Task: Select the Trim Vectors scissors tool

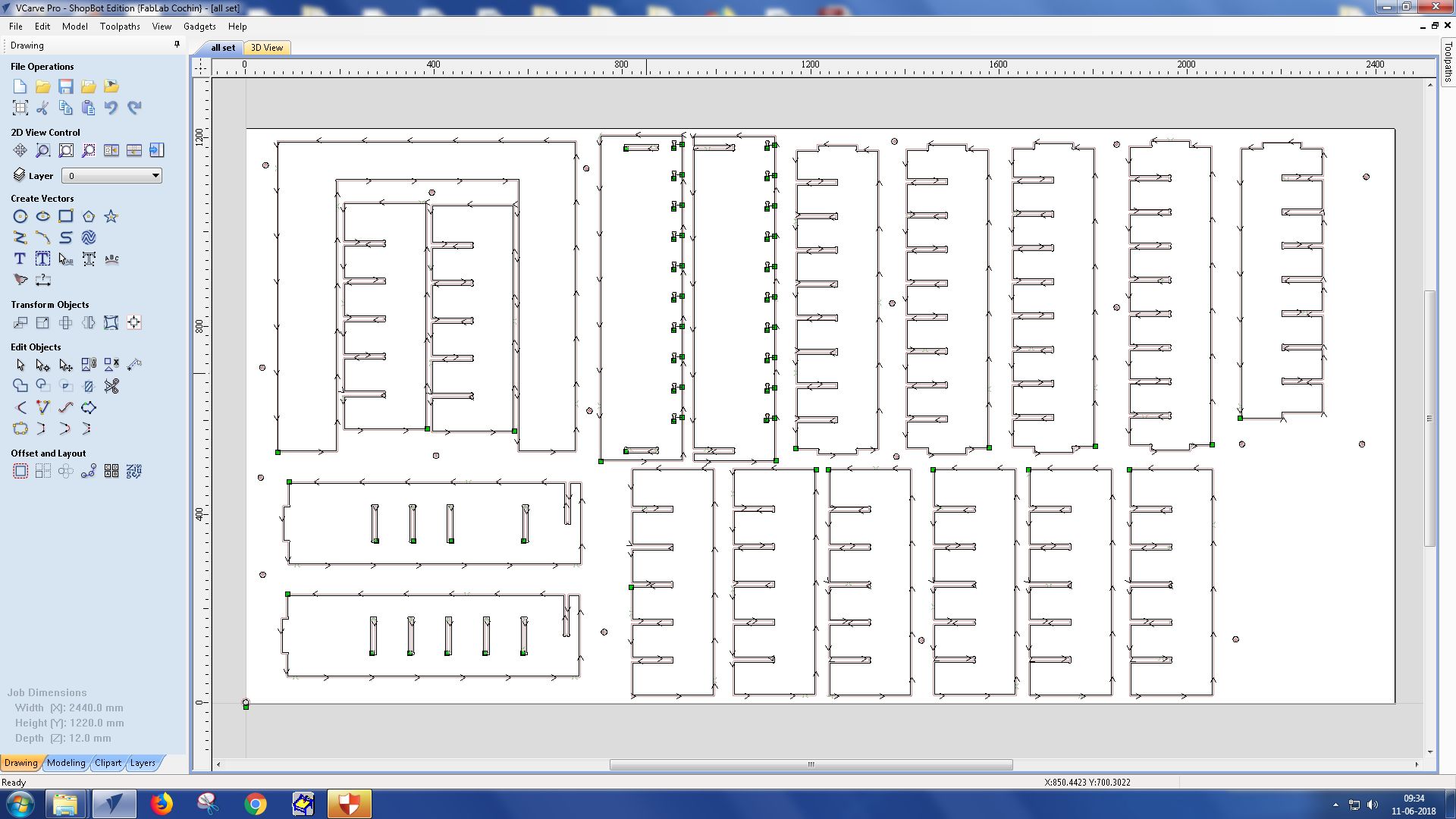Action: coord(111,387)
